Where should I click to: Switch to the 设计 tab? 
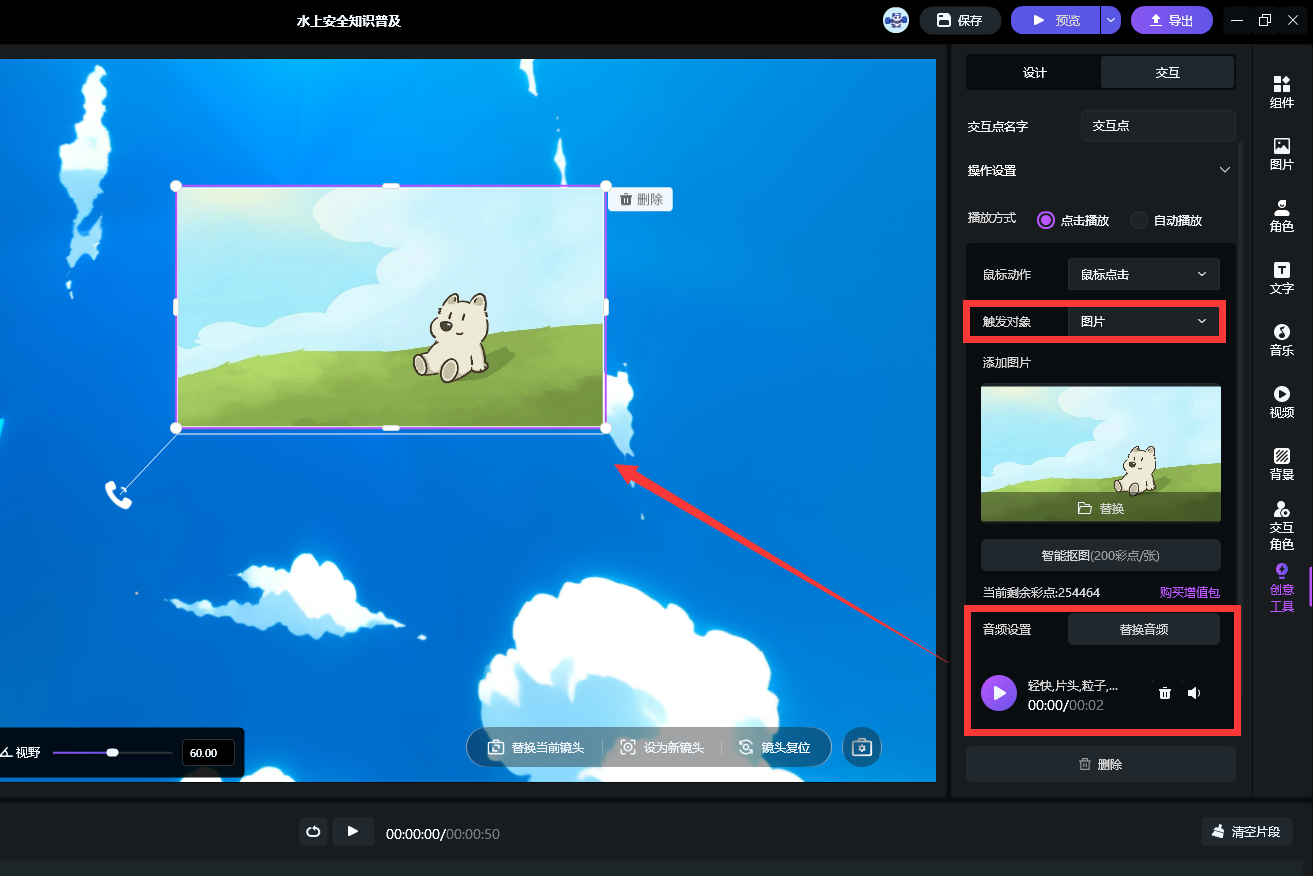(1034, 73)
